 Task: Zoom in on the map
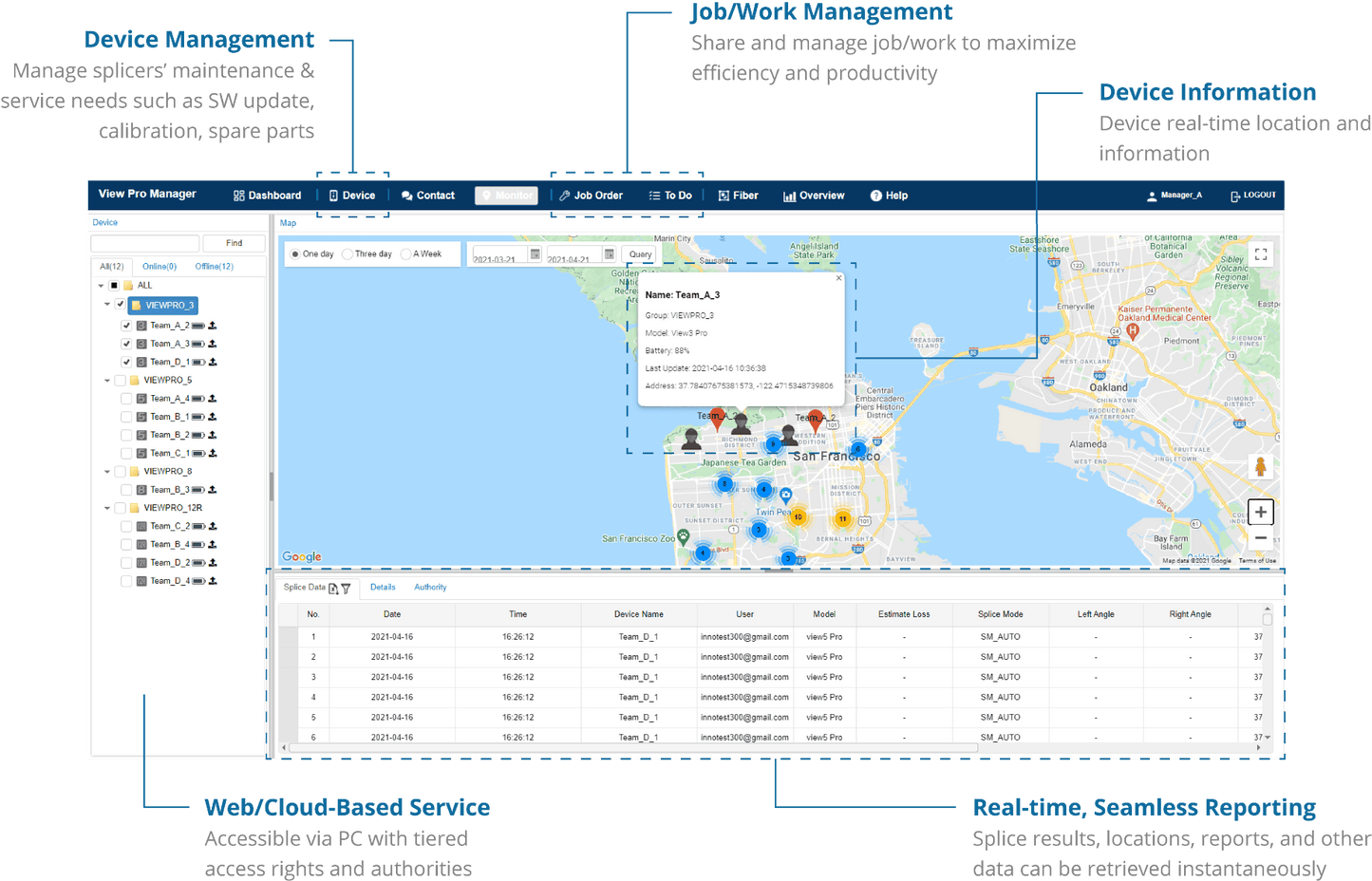pos(1260,513)
